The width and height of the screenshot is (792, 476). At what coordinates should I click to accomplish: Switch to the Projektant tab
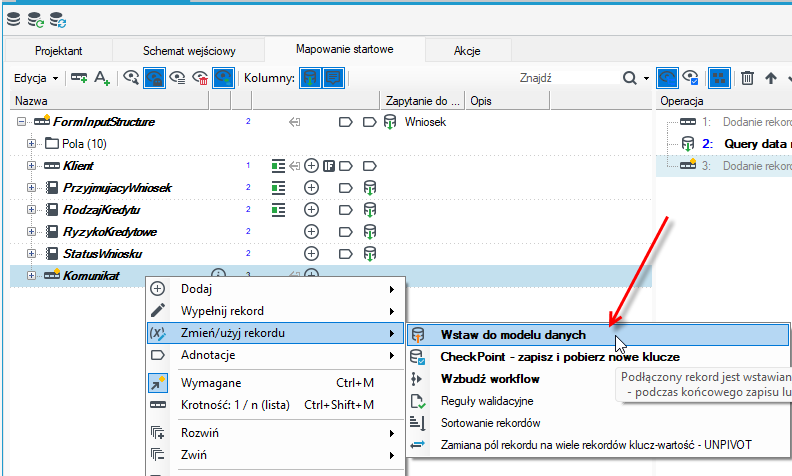click(x=59, y=51)
